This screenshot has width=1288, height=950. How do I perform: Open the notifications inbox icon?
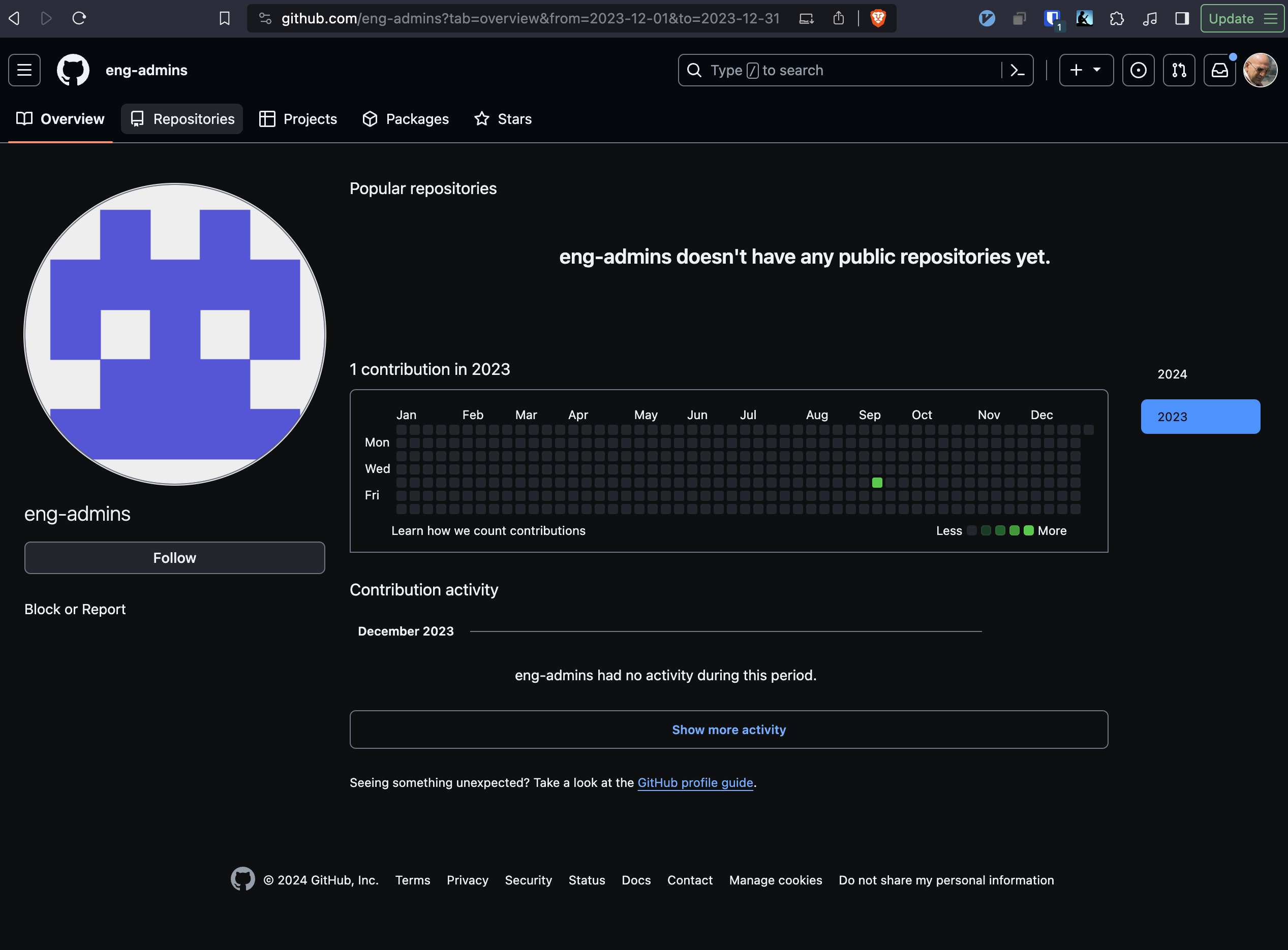point(1219,70)
